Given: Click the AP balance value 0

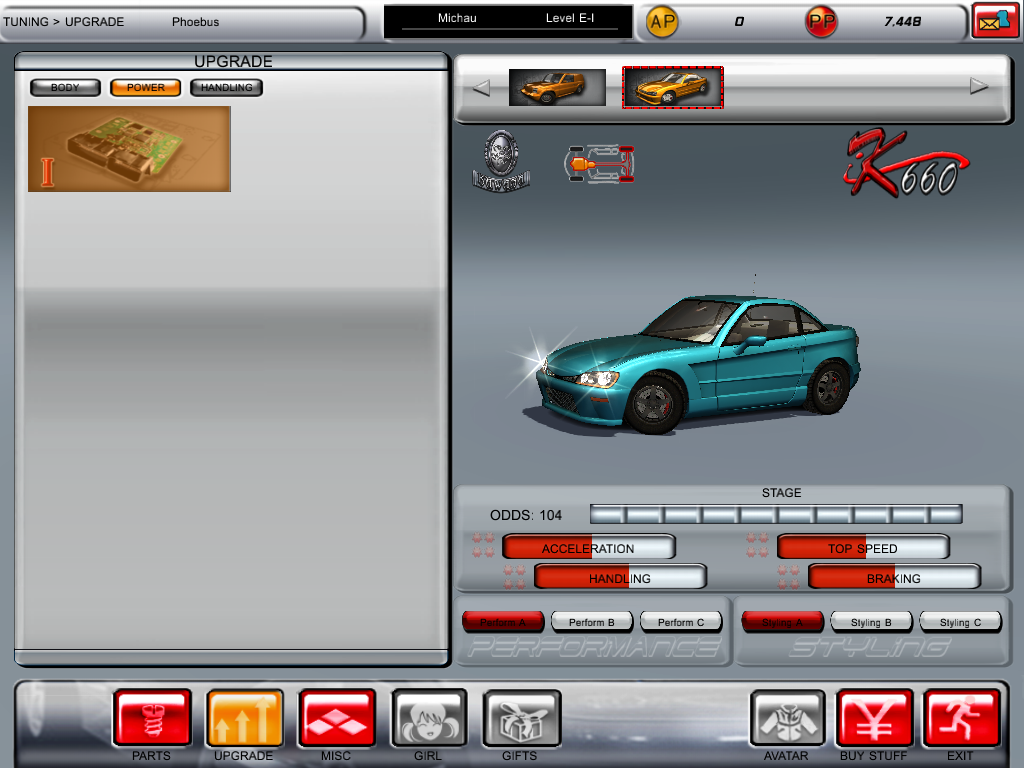Looking at the screenshot, I should click(x=739, y=22).
